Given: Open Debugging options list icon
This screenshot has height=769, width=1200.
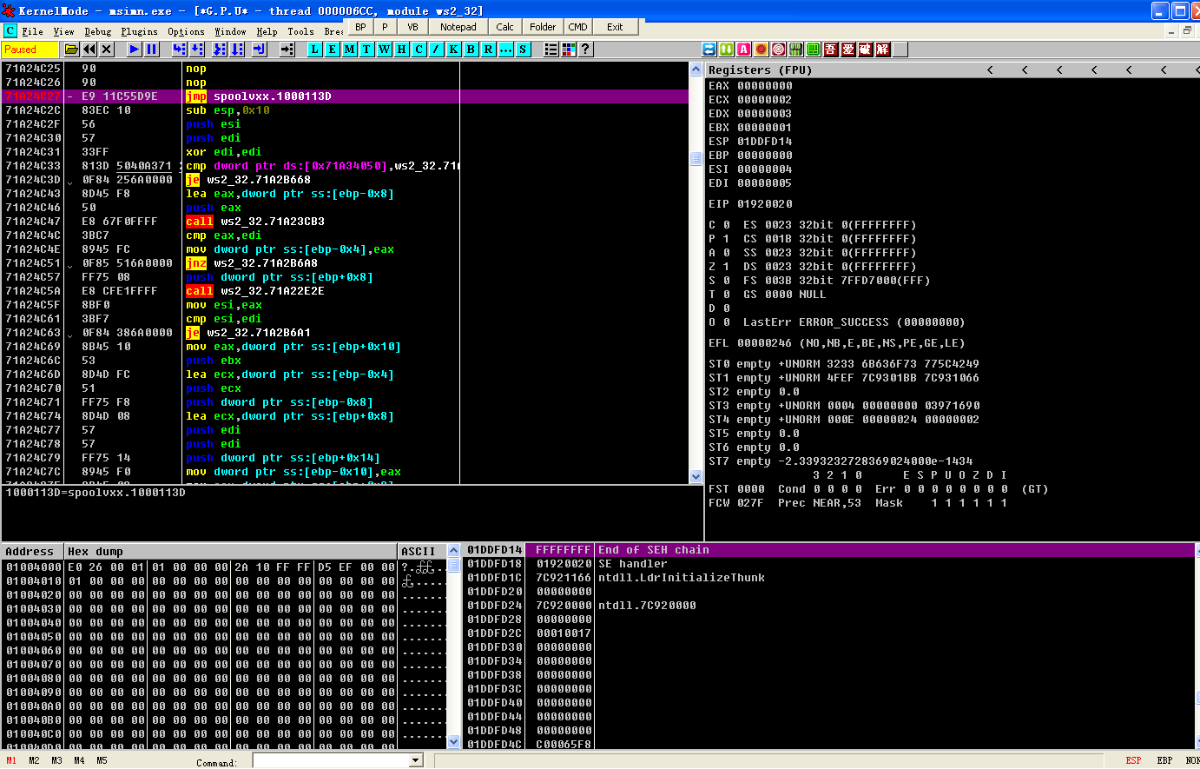Looking at the screenshot, I should (x=550, y=49).
